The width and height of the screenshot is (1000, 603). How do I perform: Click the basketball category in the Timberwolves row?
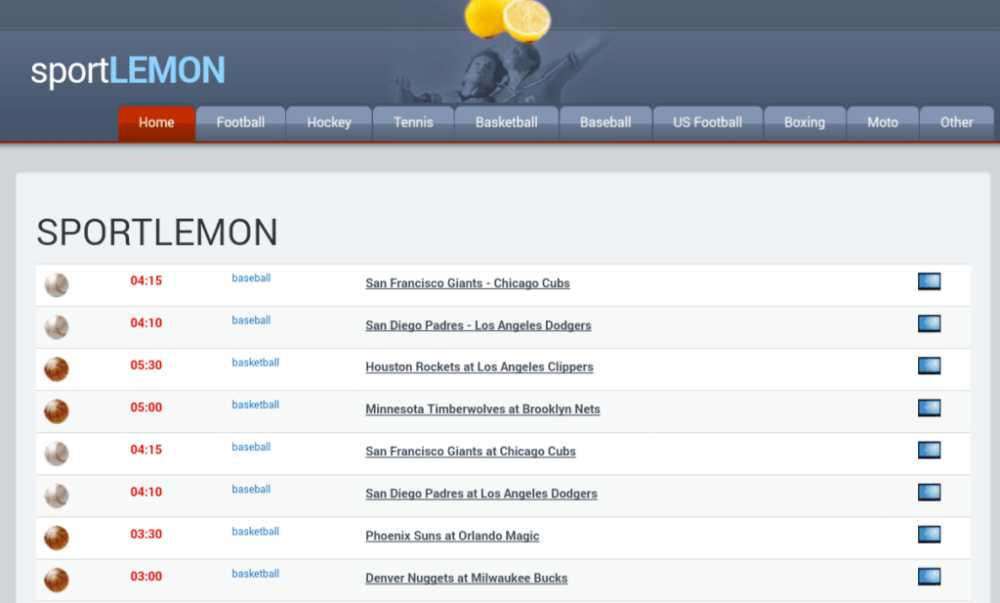coord(255,404)
